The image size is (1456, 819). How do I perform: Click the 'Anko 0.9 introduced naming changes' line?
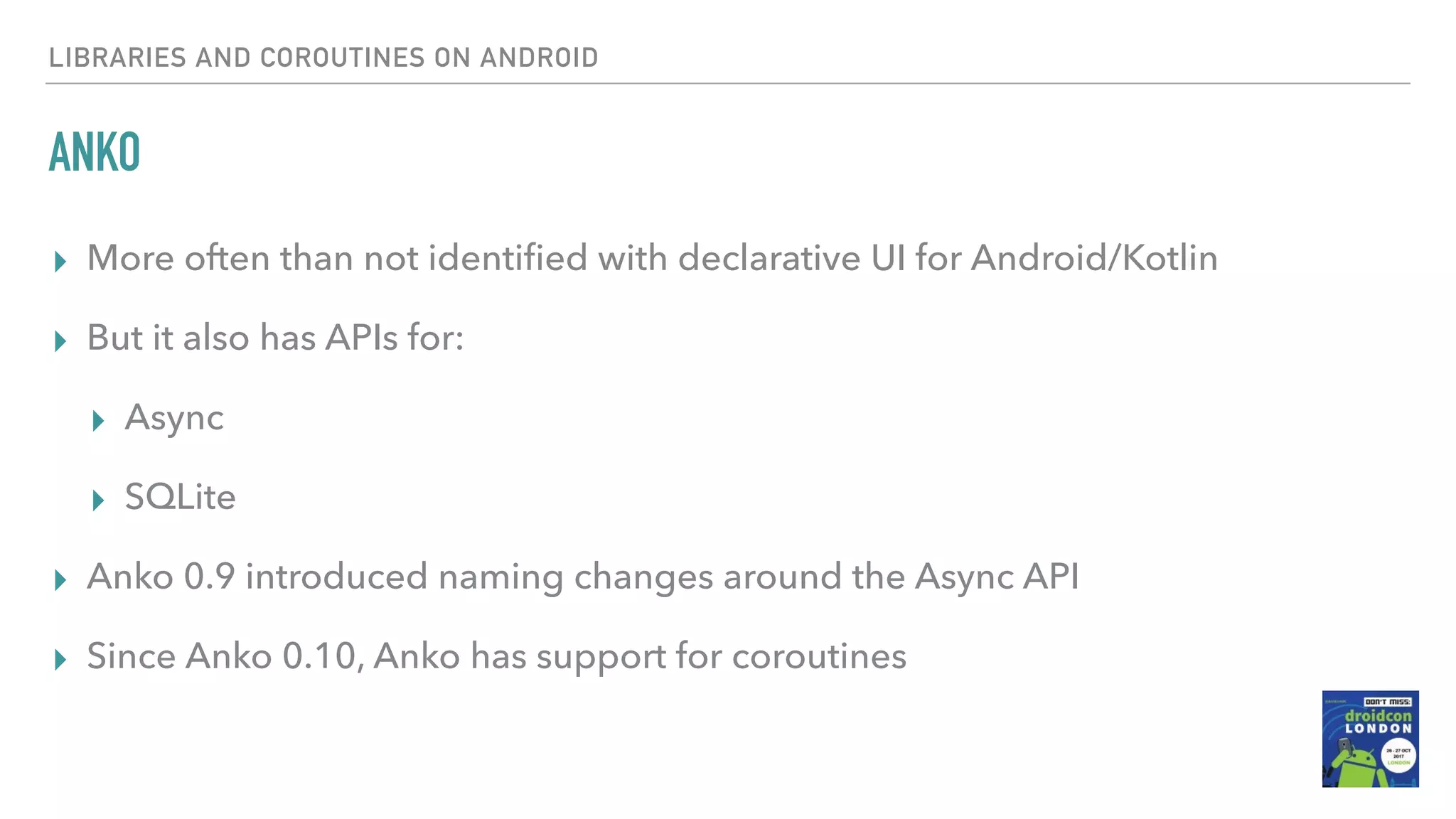click(582, 577)
